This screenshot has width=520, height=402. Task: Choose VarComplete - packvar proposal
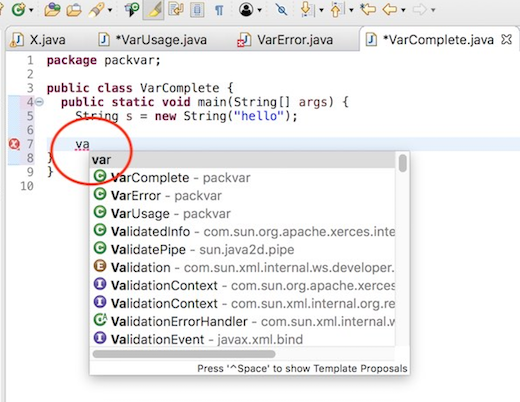coord(243,178)
